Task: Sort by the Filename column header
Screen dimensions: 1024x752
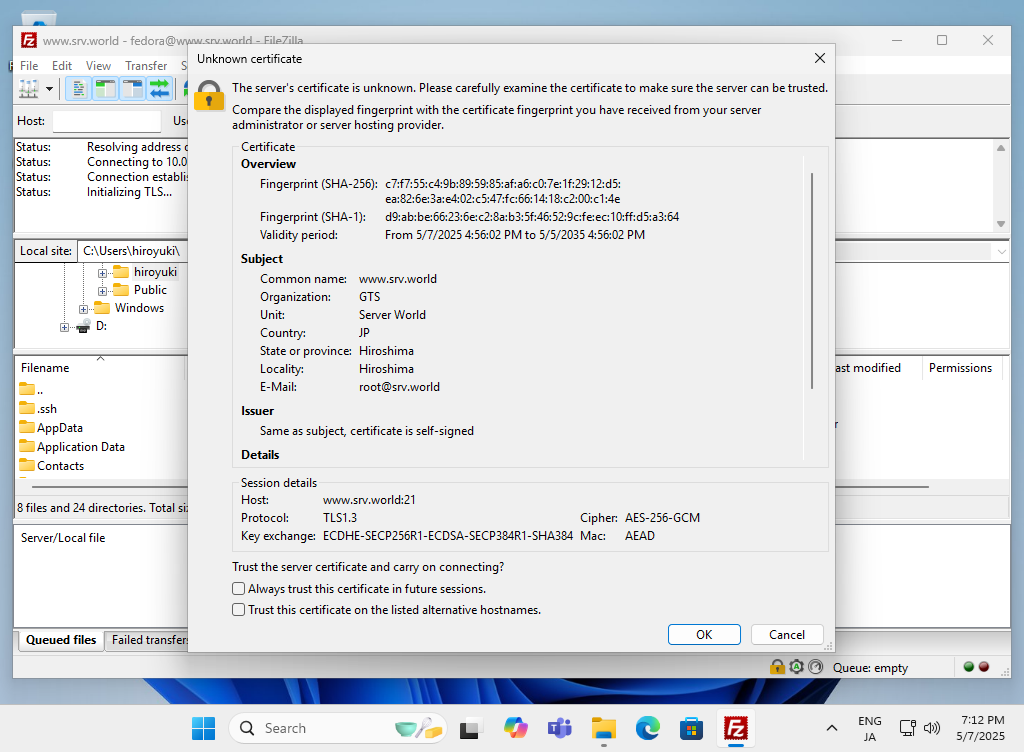Action: (x=100, y=368)
